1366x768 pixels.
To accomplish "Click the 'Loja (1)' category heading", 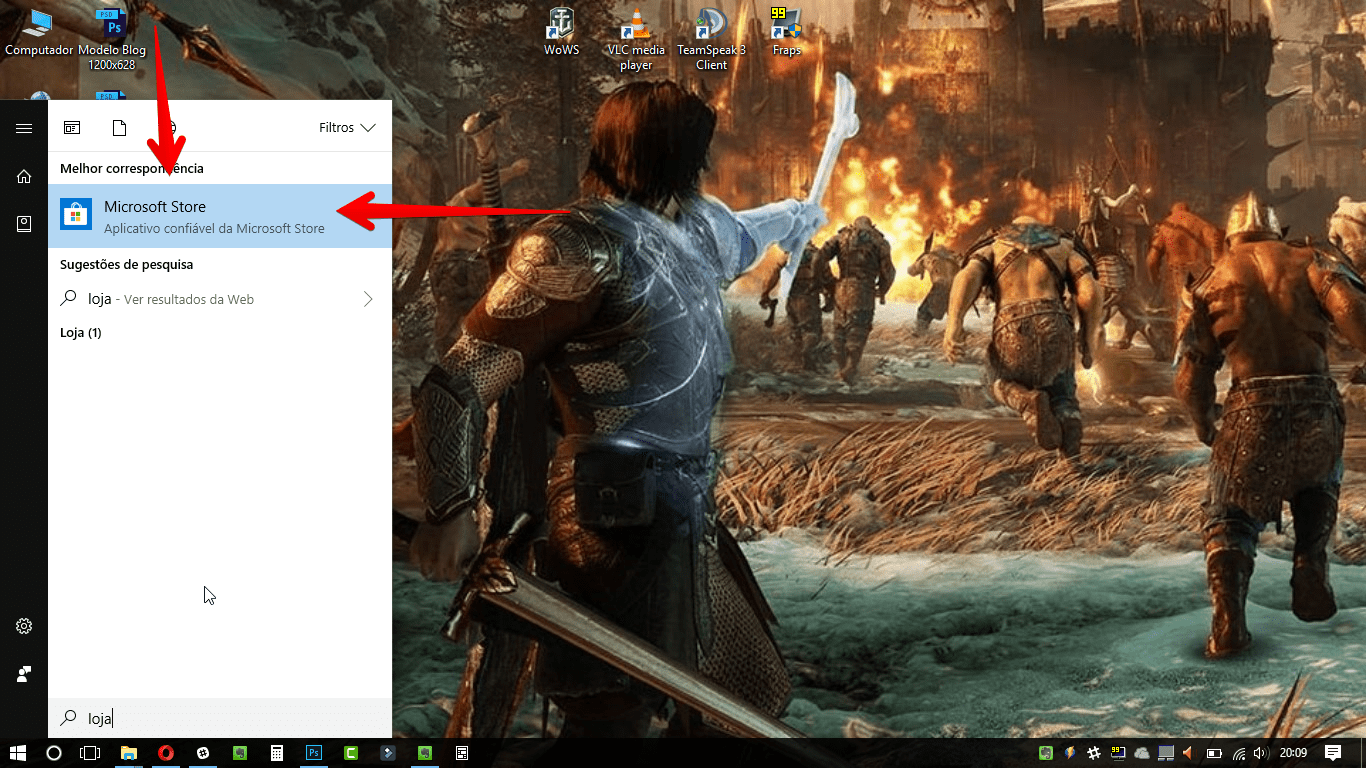I will (x=81, y=332).
